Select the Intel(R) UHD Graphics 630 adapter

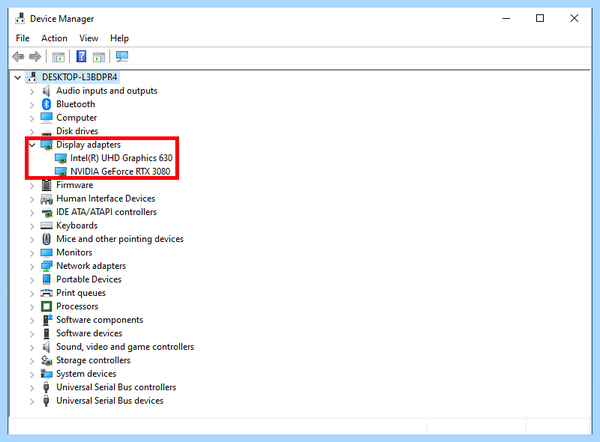pos(121,158)
